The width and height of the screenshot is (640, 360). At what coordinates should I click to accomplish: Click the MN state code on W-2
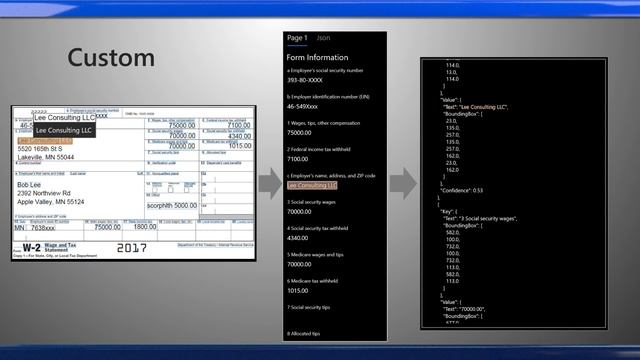(x=19, y=228)
